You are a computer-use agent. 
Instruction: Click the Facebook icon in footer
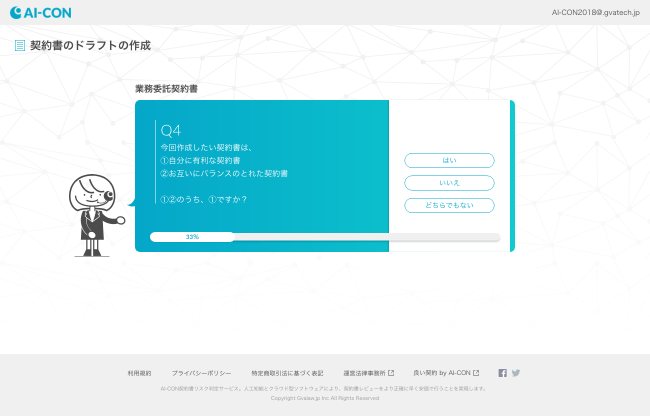(x=503, y=373)
